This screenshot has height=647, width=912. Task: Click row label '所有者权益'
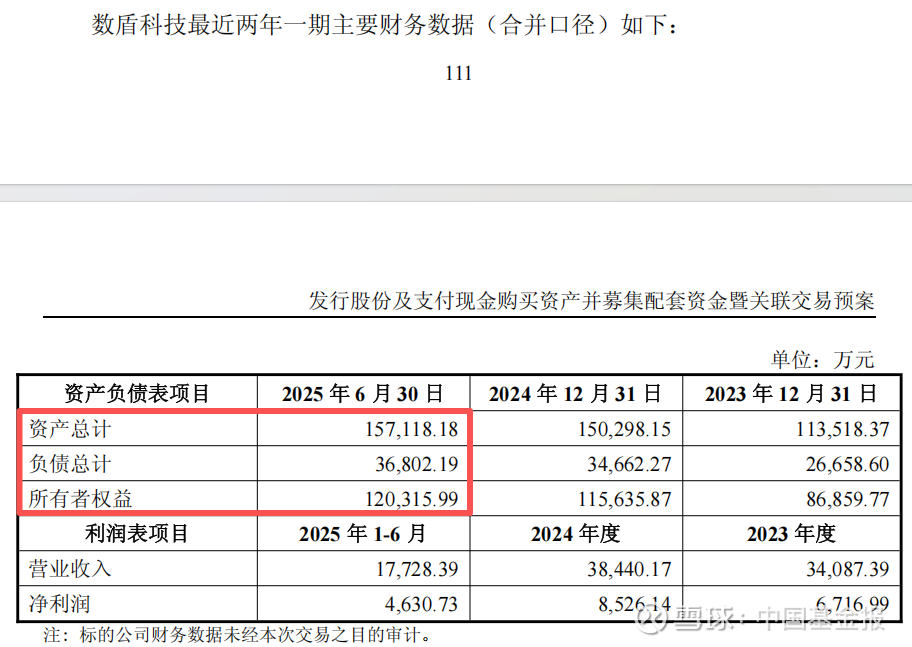click(80, 499)
